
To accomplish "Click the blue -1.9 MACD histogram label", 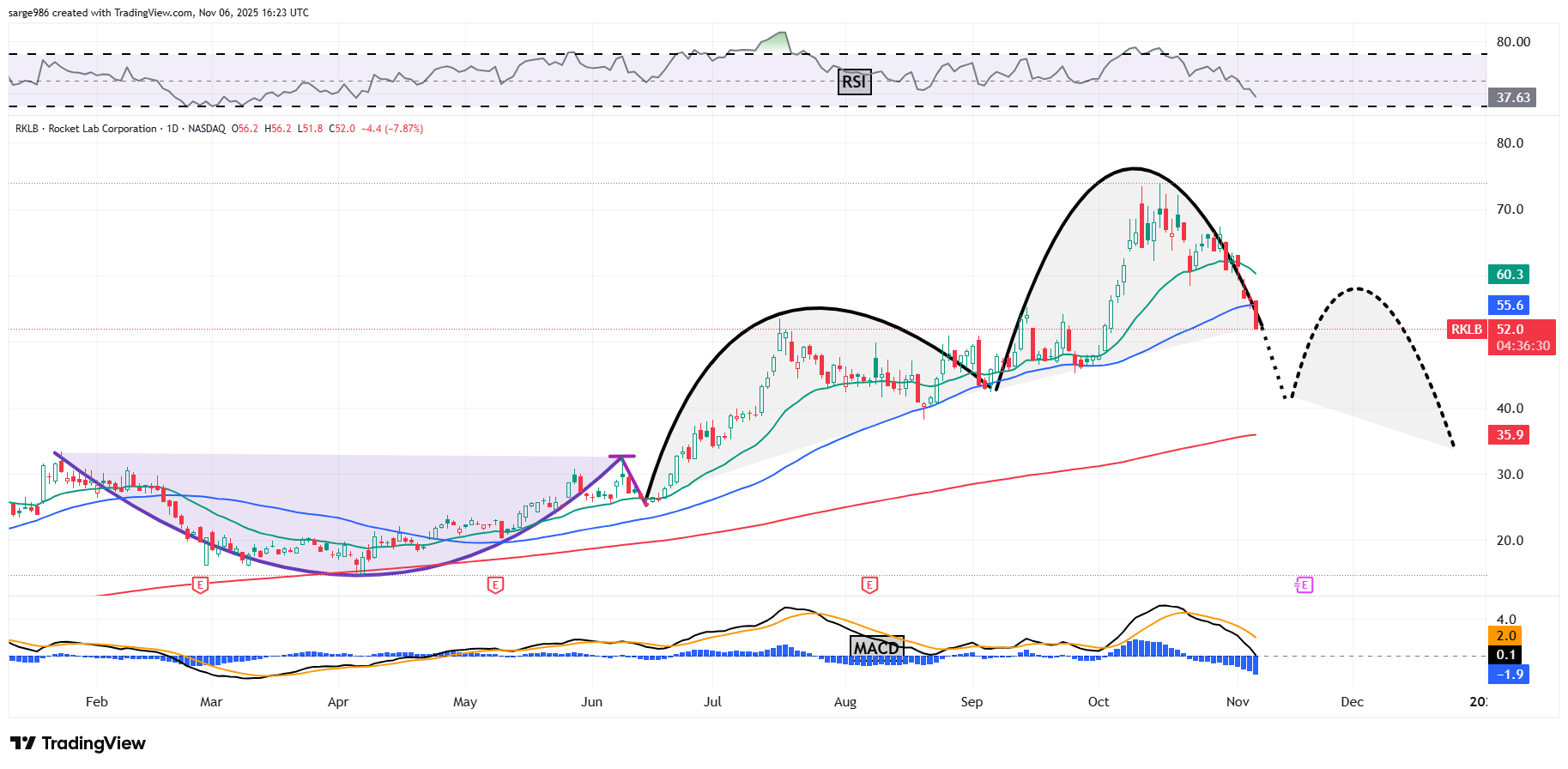I will pyautogui.click(x=1510, y=675).
